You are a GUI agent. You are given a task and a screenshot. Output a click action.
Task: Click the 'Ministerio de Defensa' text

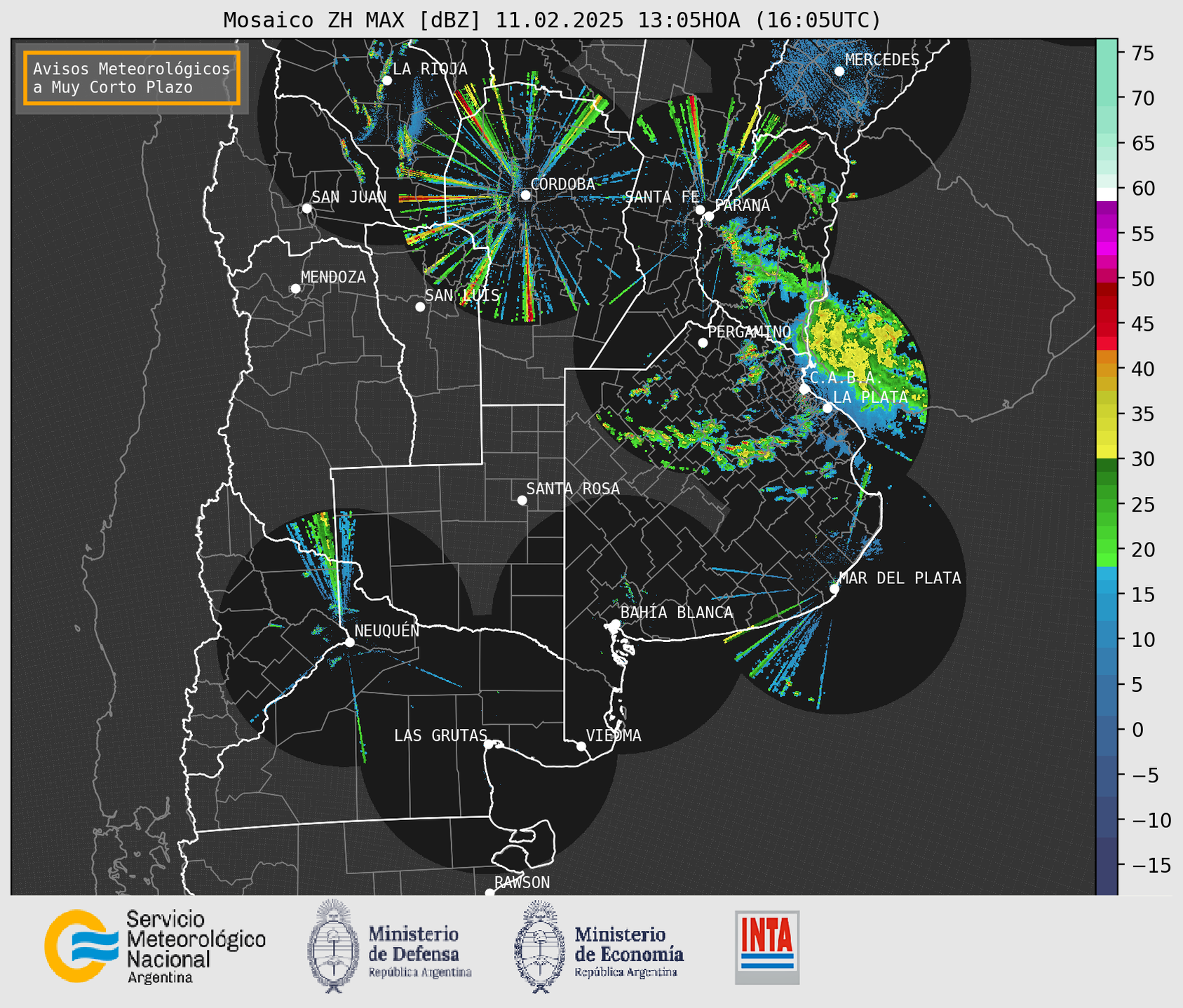[414, 944]
